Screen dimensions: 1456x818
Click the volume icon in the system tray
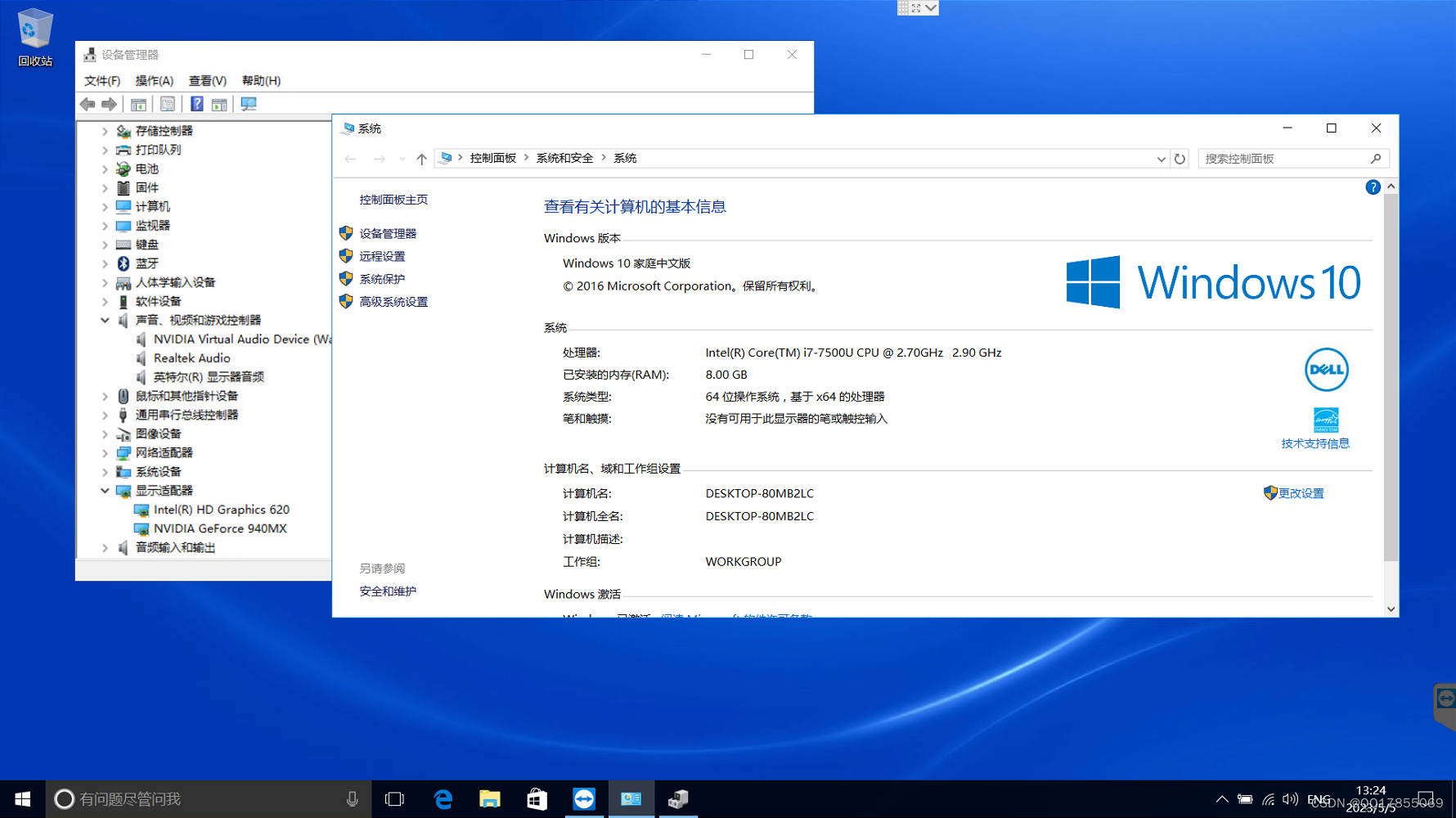coord(1290,799)
